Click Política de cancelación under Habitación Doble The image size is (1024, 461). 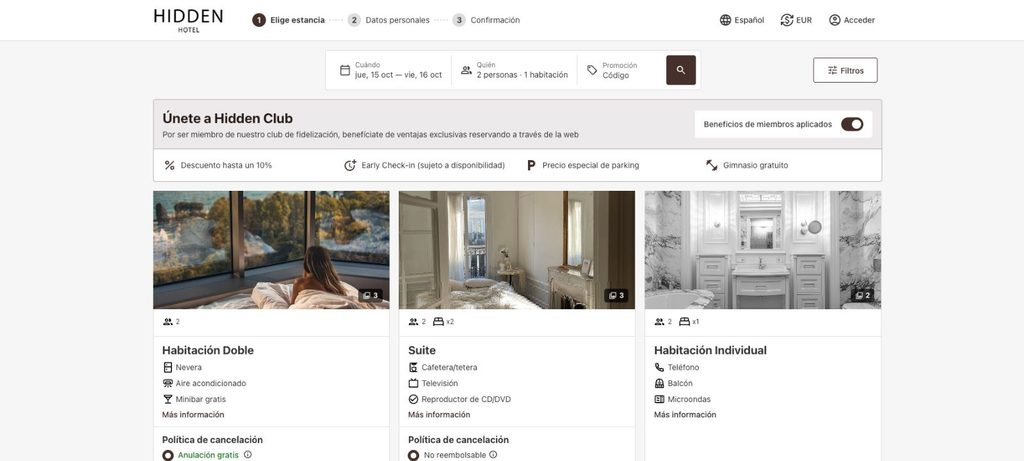click(x=212, y=440)
